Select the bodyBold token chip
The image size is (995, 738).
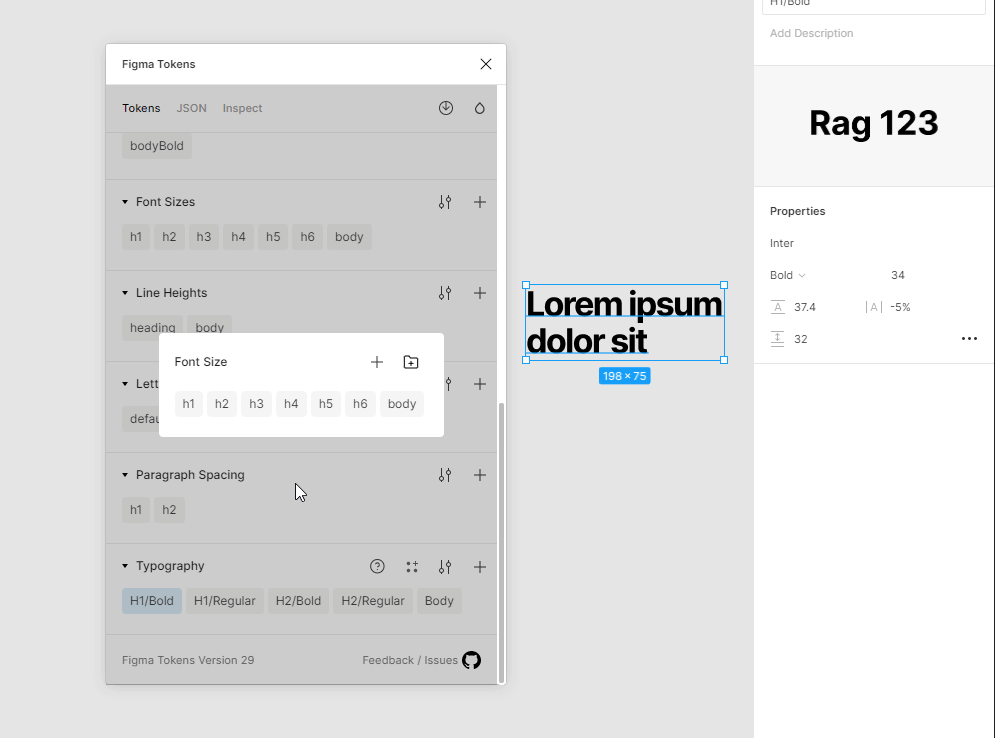coord(157,146)
